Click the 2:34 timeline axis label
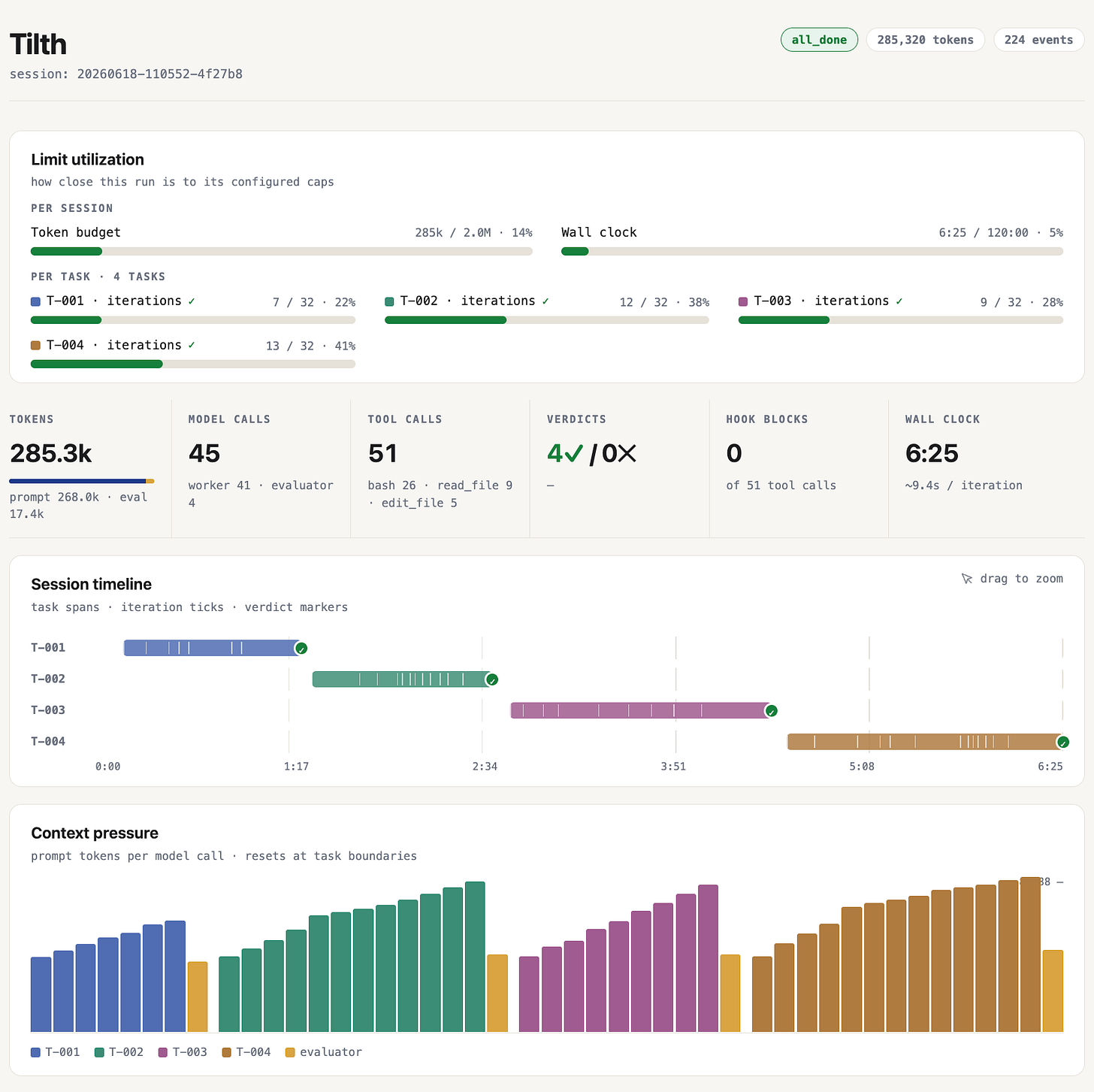Screen dimensions: 1094x1092 (x=485, y=767)
